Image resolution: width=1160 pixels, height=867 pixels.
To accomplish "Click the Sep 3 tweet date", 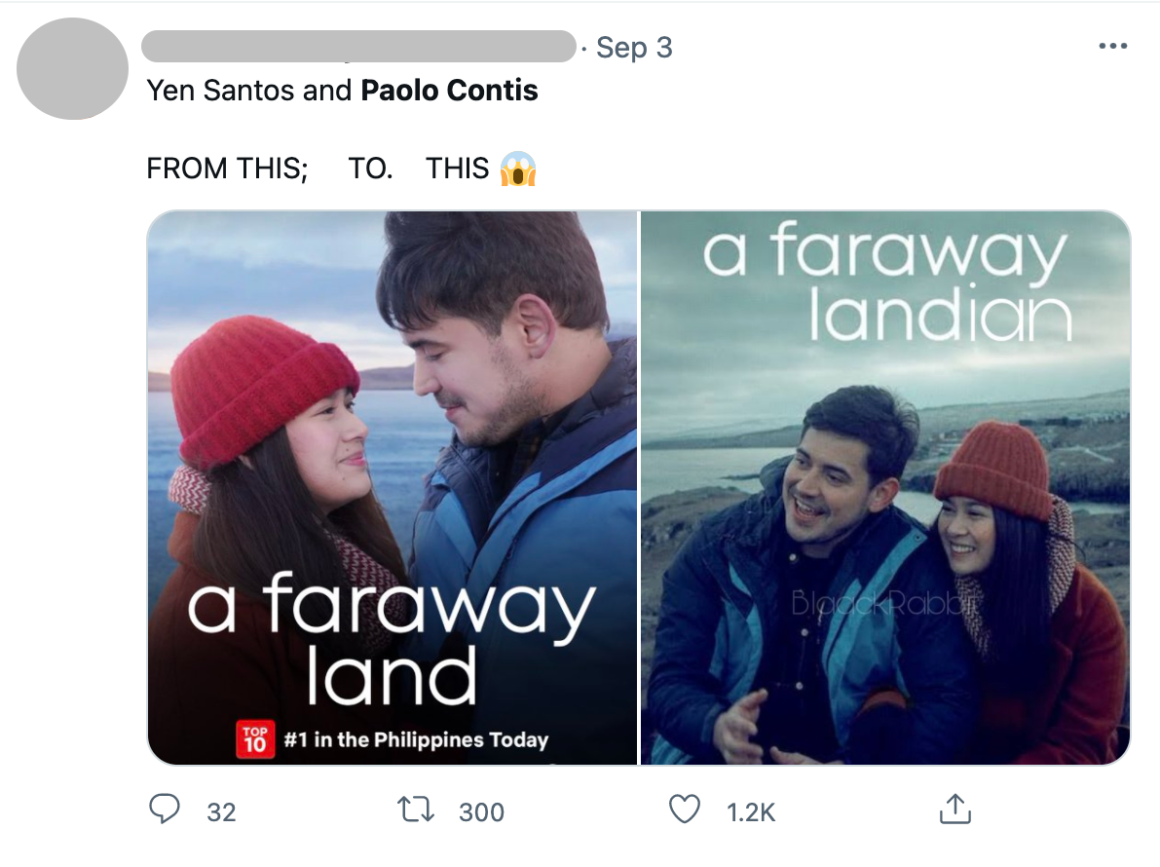I will 634,47.
